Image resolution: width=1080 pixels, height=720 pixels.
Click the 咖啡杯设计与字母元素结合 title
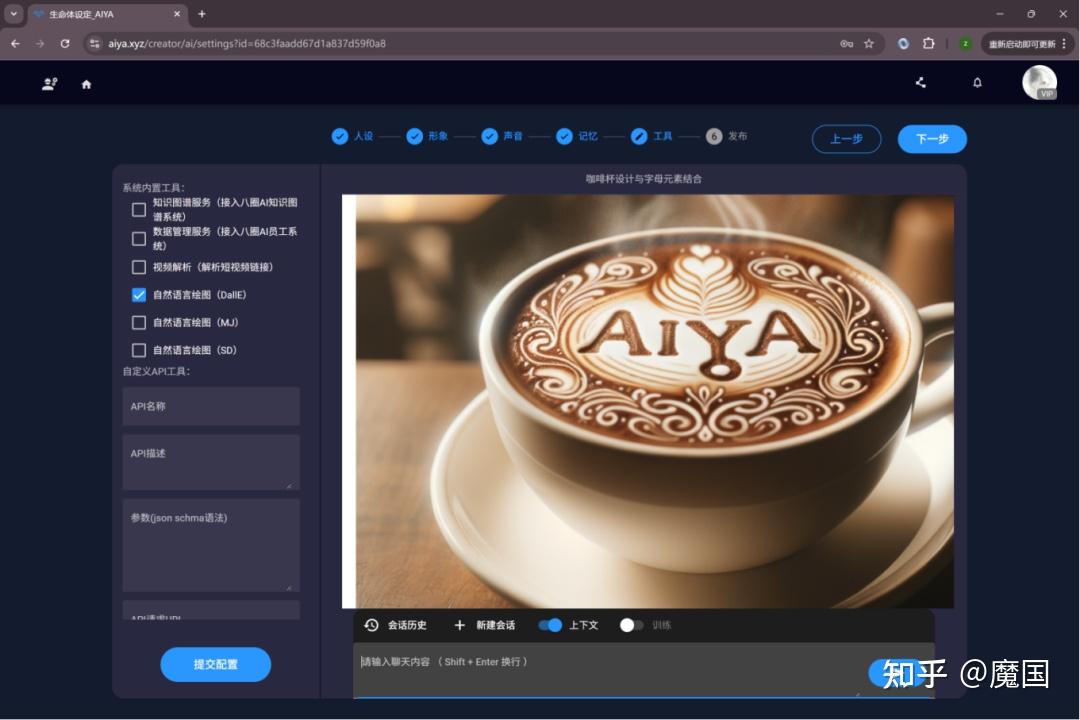pos(643,179)
